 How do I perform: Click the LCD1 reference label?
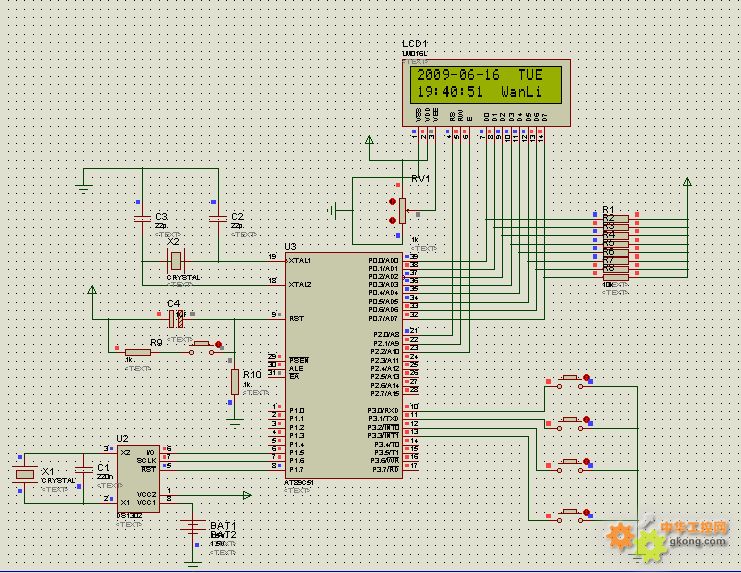coord(415,44)
